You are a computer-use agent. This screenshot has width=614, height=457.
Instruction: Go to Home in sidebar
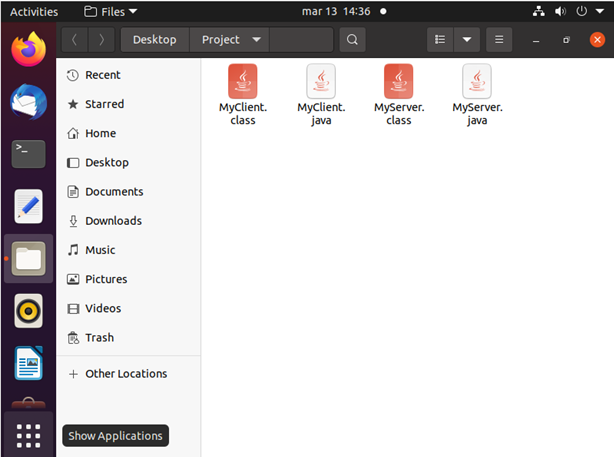(128, 134)
